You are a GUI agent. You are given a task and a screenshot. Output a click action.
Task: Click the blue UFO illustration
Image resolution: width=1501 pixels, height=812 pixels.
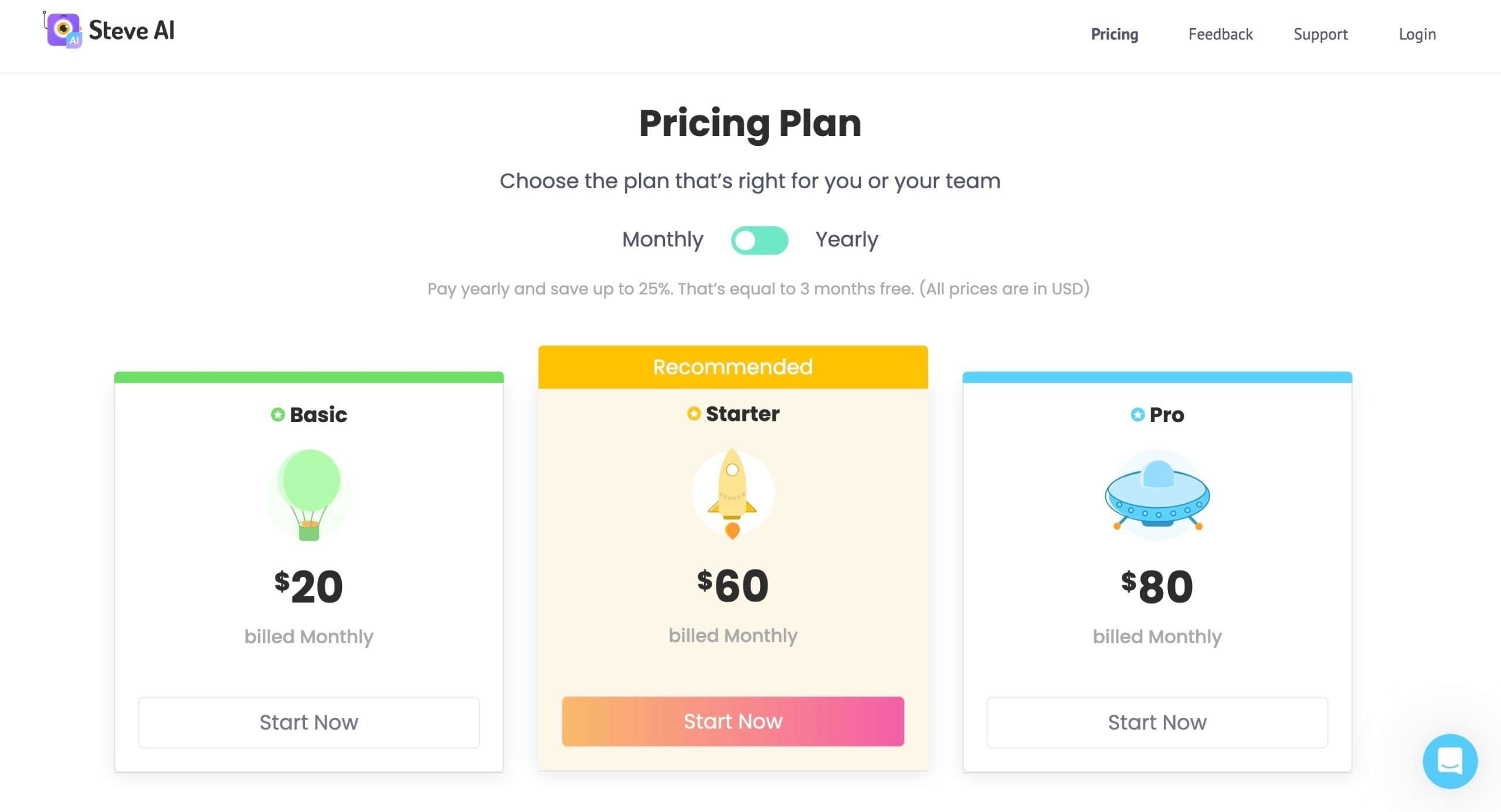click(1157, 494)
